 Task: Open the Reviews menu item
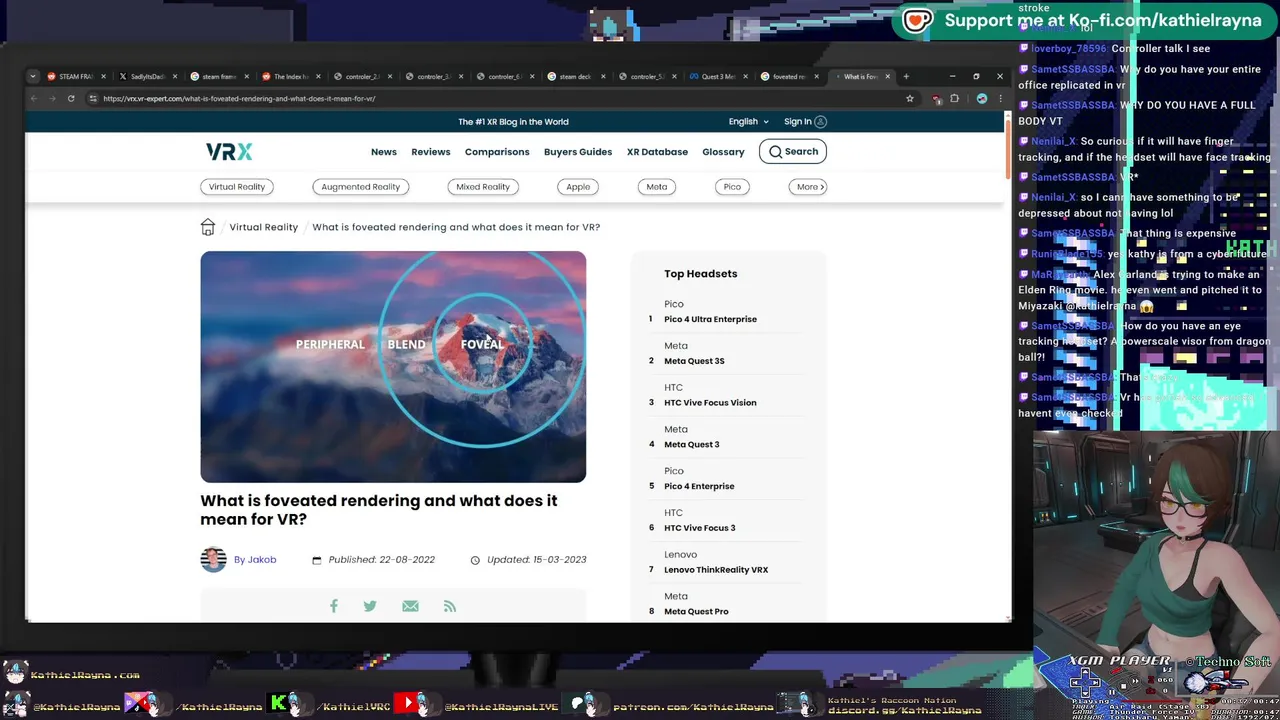[x=431, y=152]
